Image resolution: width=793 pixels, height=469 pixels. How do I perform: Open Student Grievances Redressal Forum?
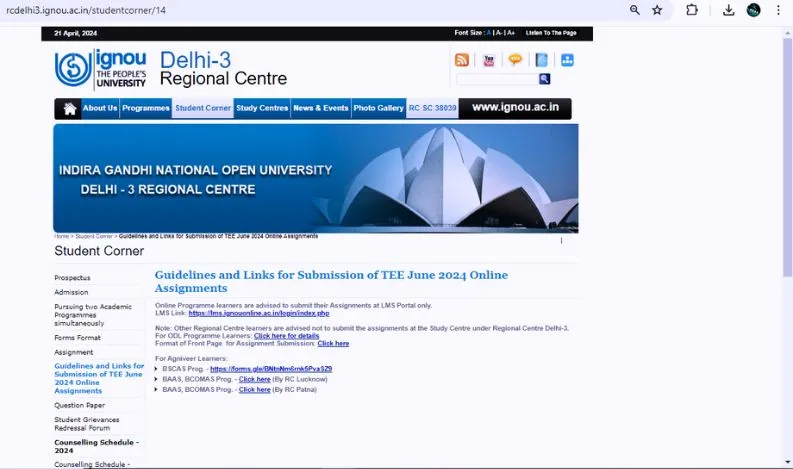click(x=87, y=423)
